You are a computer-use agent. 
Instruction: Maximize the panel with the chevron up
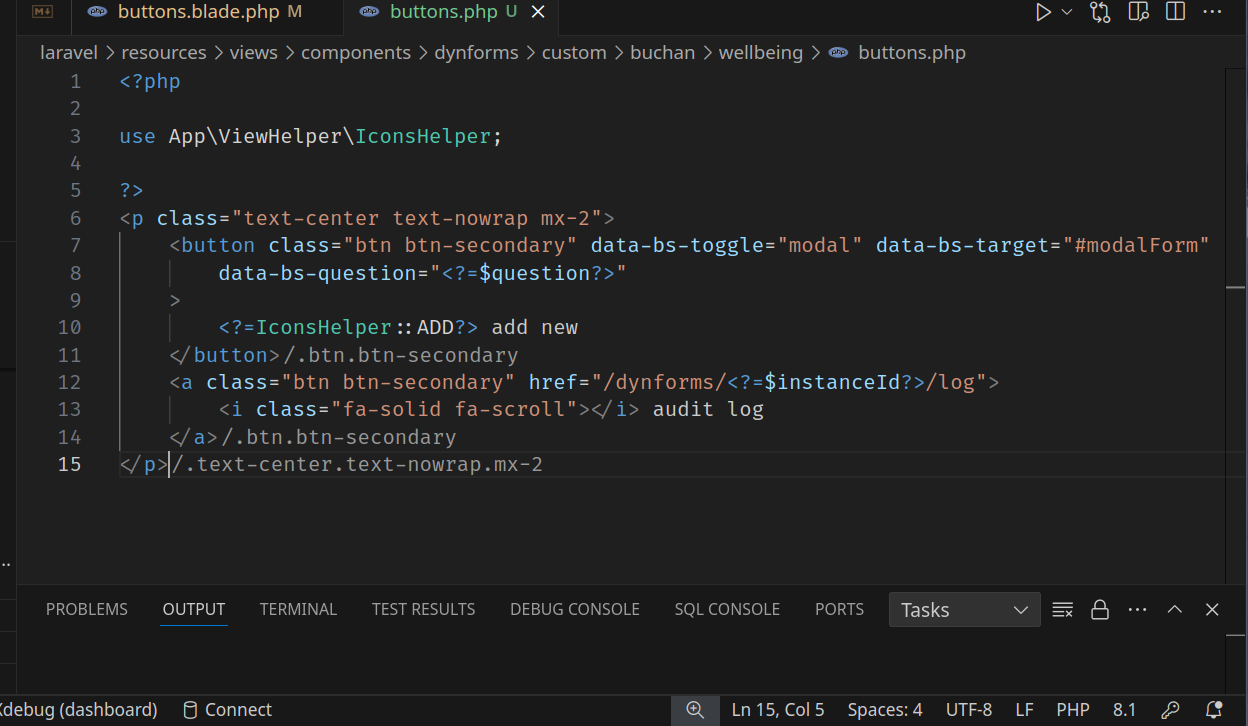[1175, 610]
